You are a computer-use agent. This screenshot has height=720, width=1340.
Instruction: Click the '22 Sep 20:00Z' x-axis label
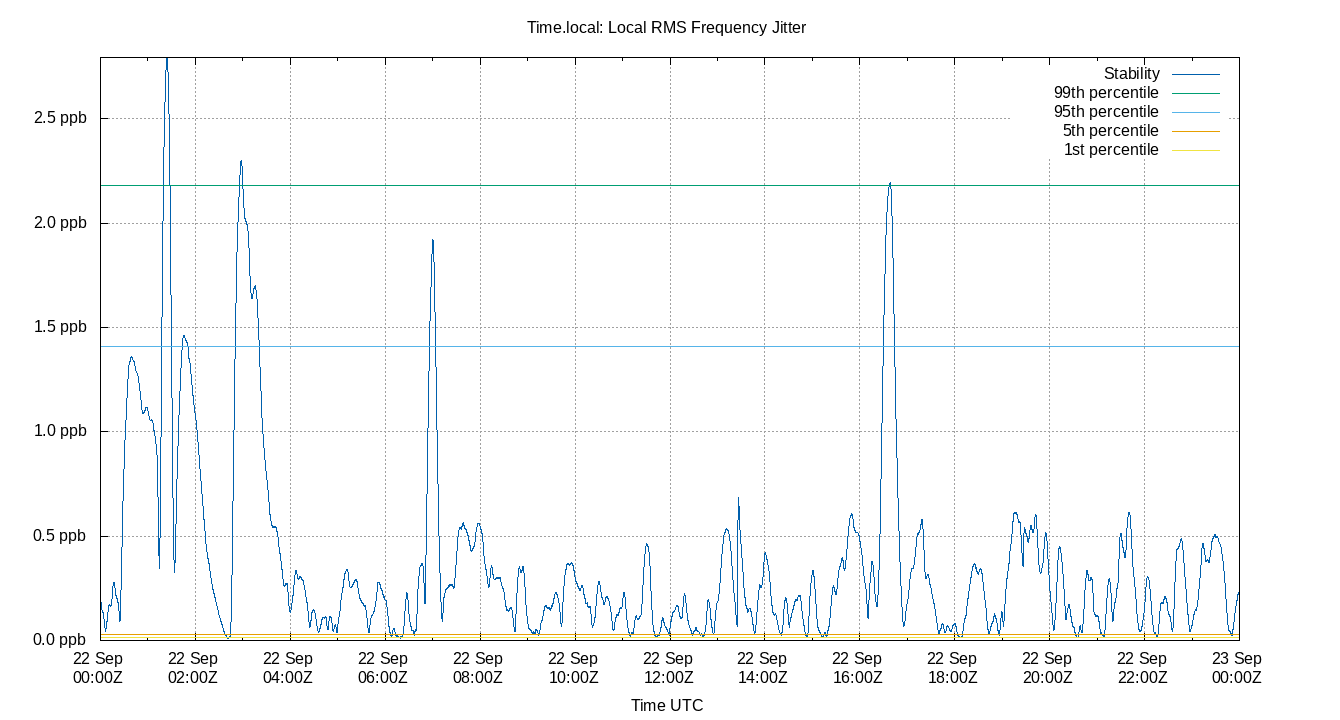point(1048,668)
